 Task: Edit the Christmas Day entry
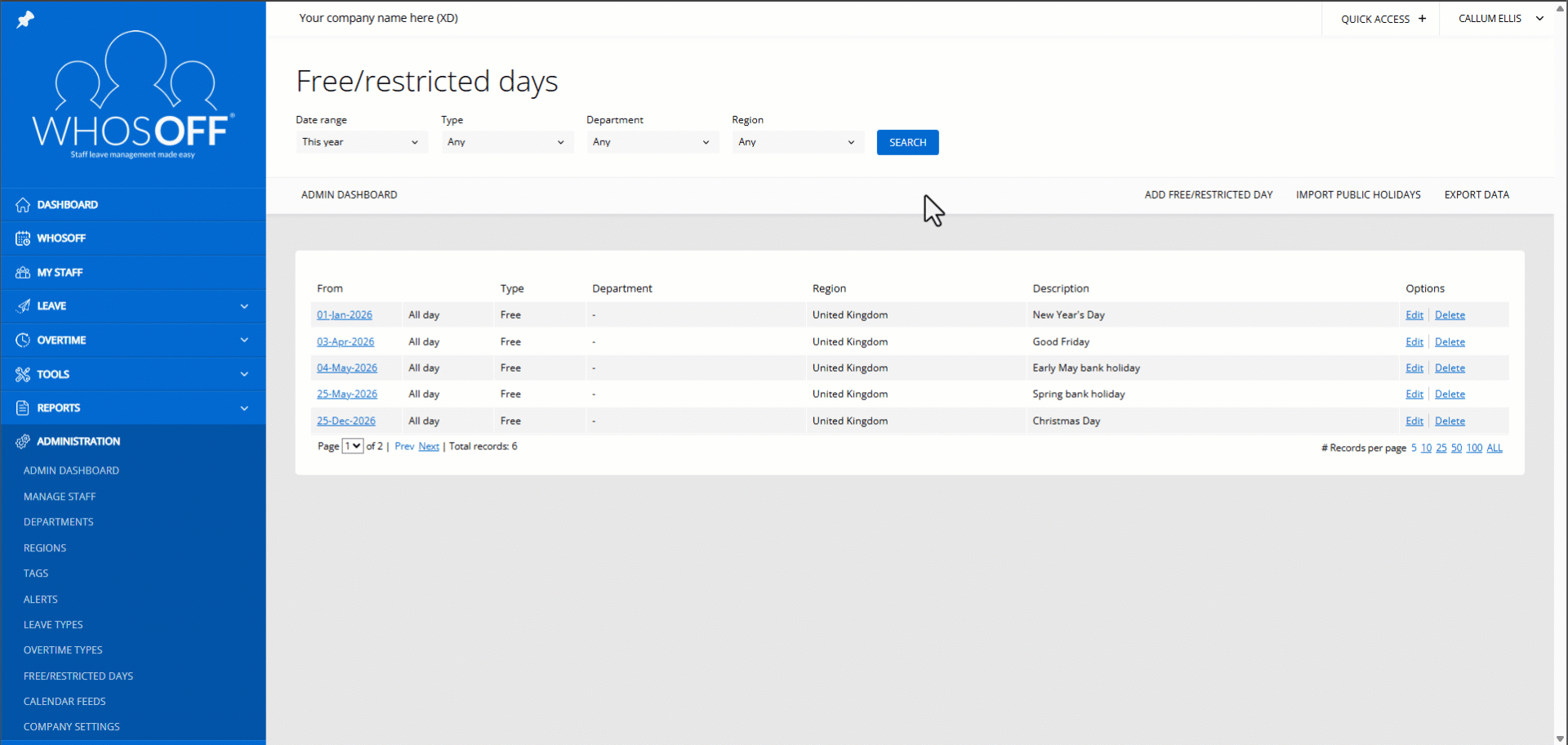(1414, 422)
